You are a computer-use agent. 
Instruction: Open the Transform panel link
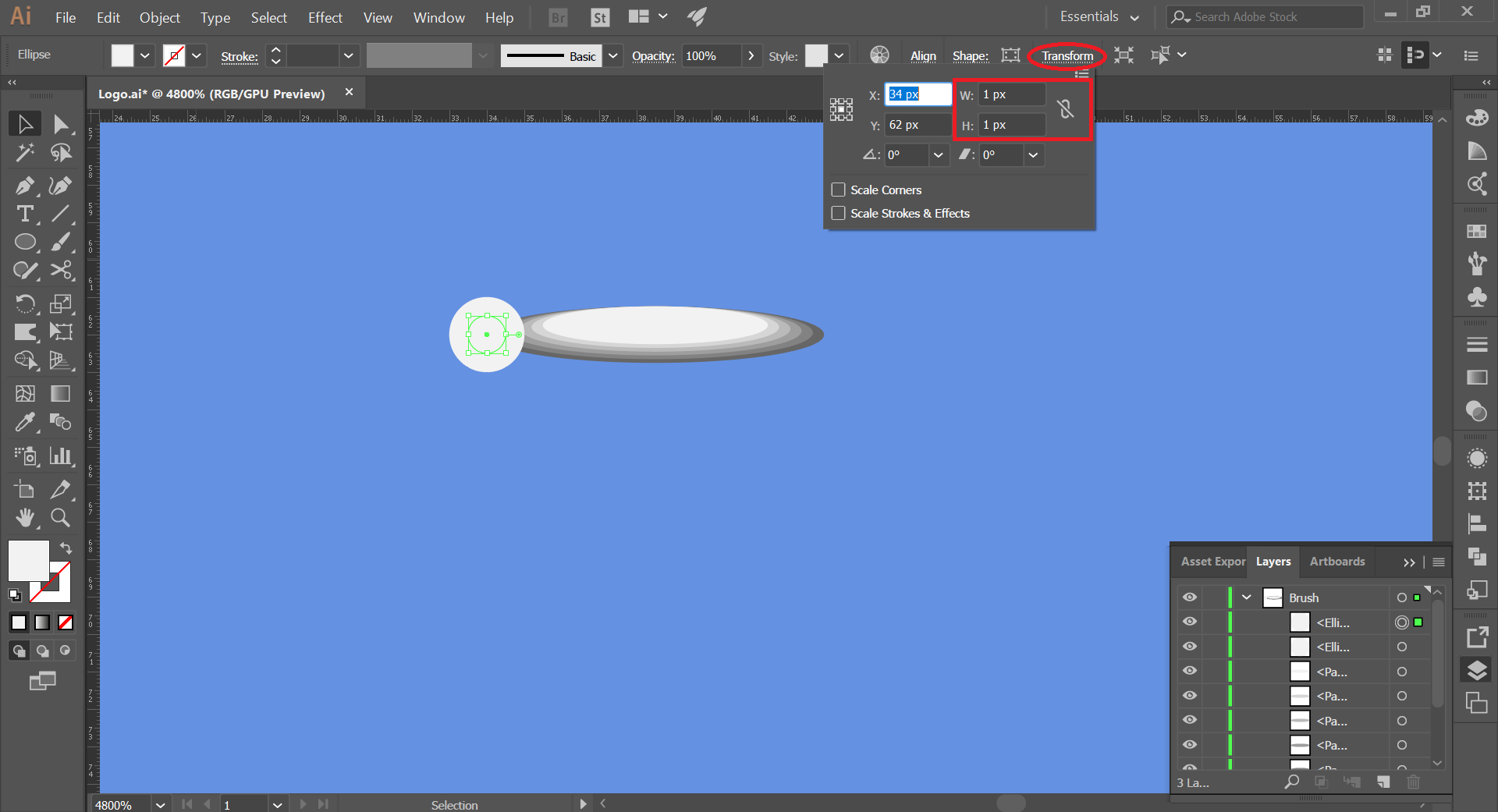[1067, 55]
